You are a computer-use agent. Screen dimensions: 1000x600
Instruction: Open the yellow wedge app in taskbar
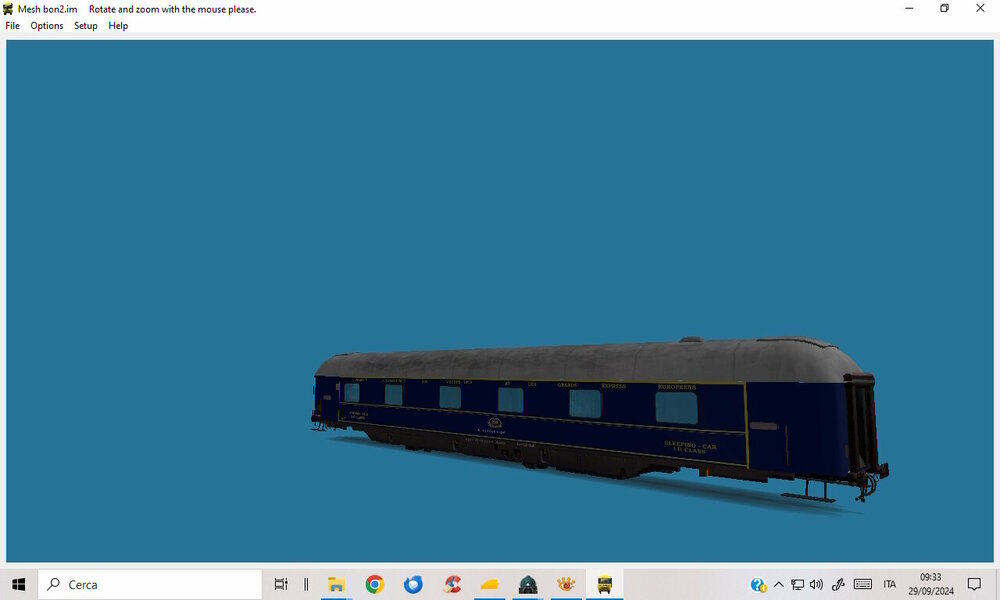coord(489,584)
